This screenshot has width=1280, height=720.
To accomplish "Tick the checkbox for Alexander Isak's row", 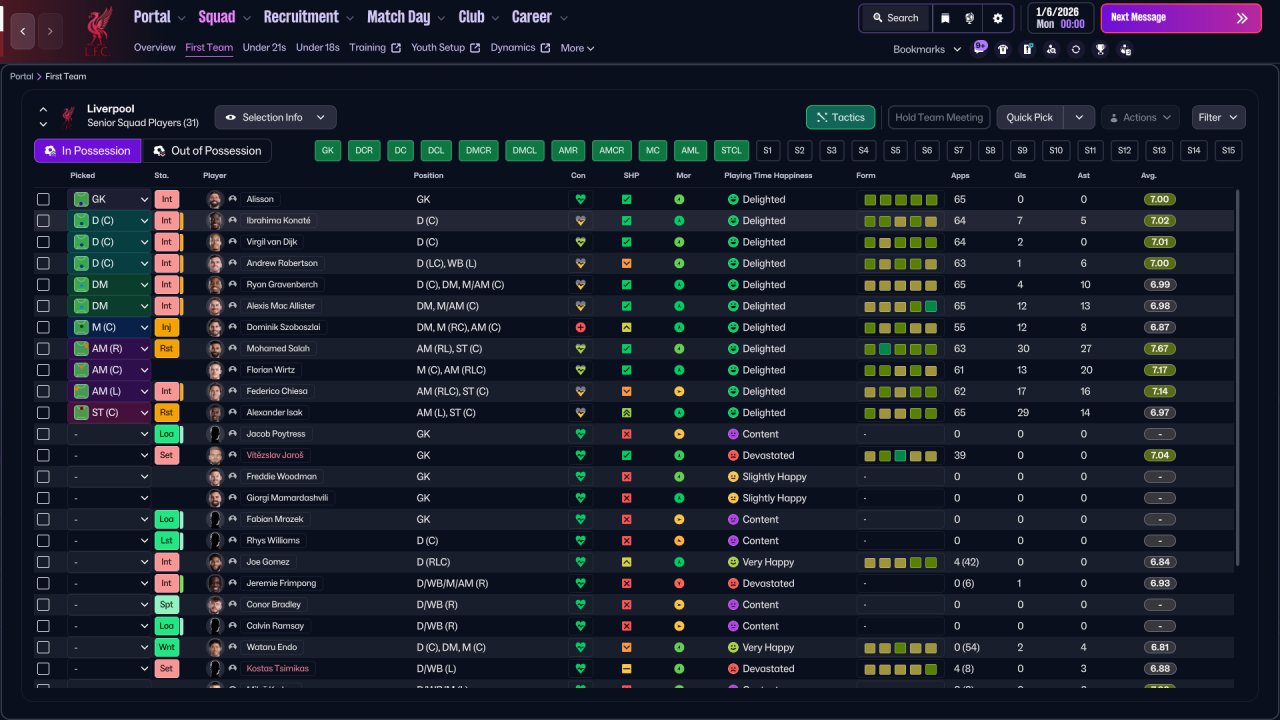I will 43,412.
